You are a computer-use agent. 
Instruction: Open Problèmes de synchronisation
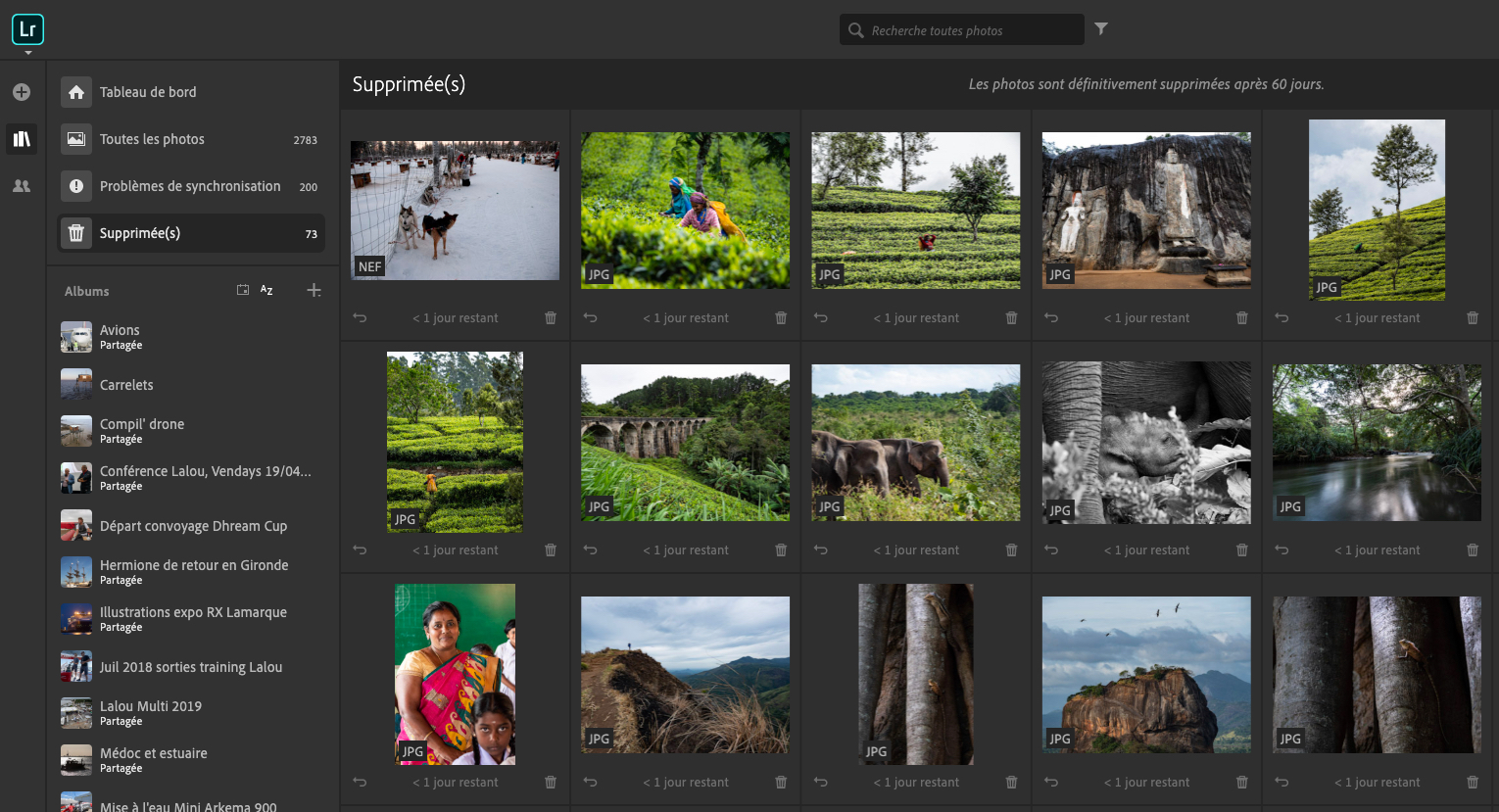click(191, 186)
